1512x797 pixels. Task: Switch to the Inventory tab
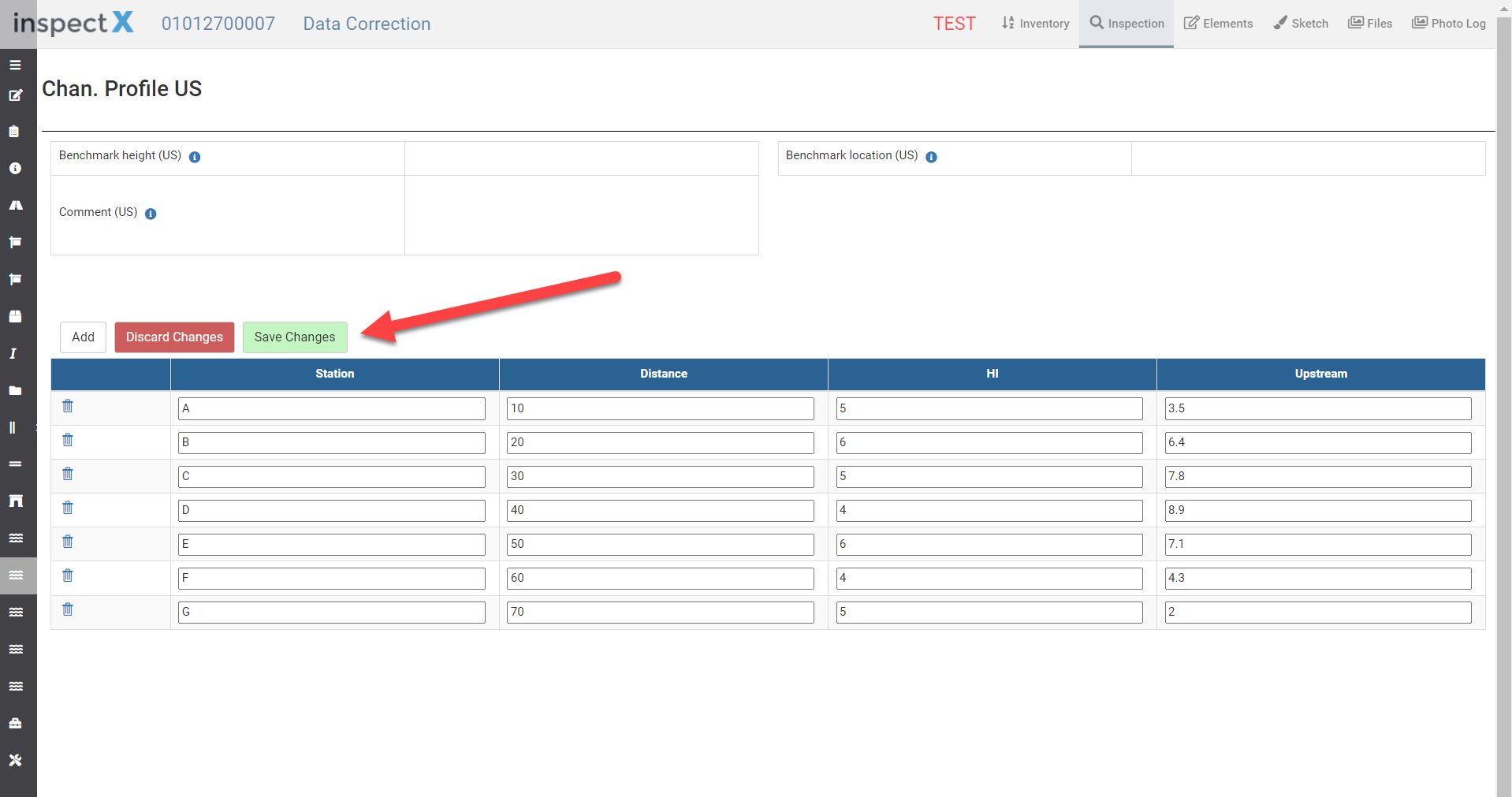[1035, 24]
